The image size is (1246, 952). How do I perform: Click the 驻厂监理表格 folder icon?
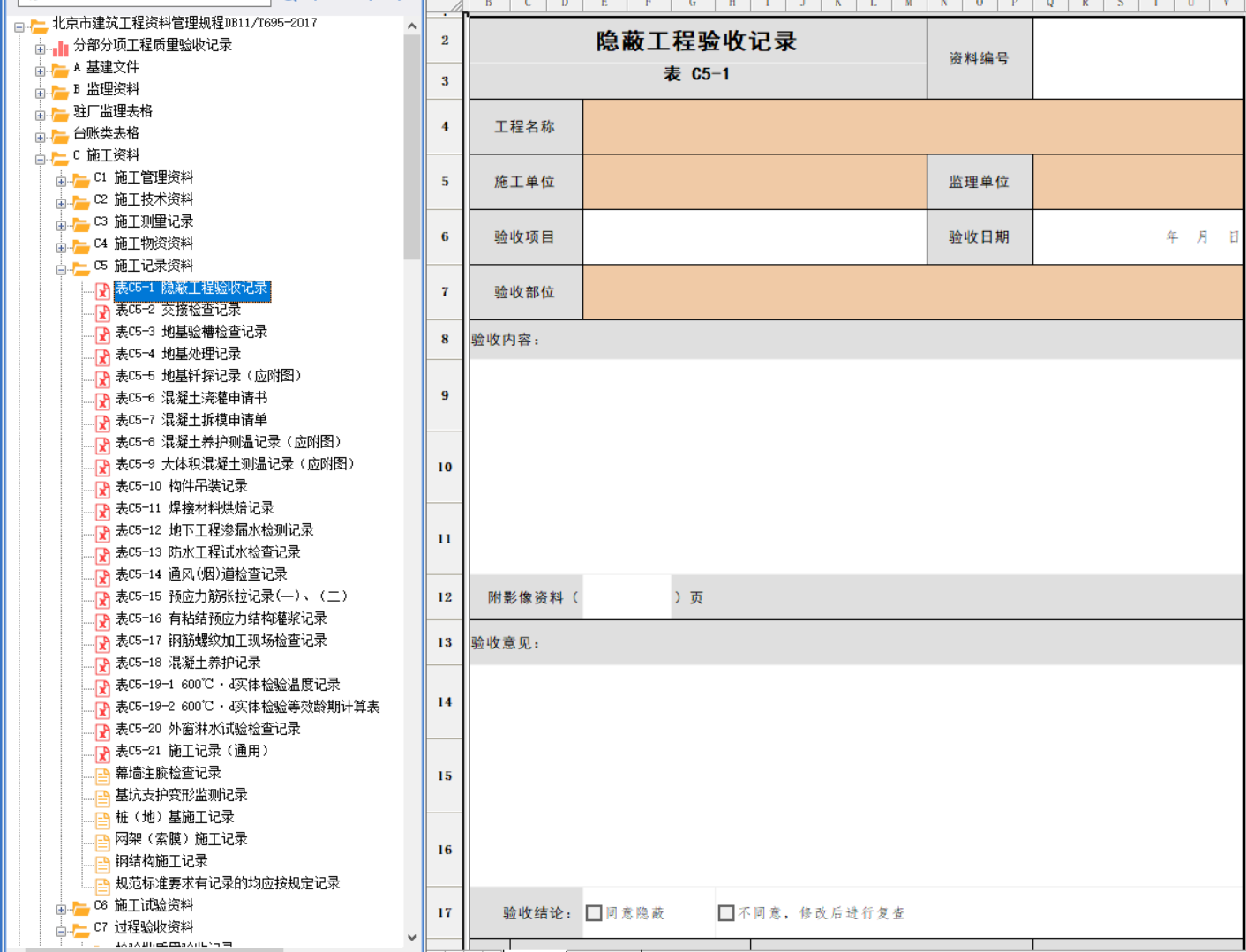click(x=60, y=114)
